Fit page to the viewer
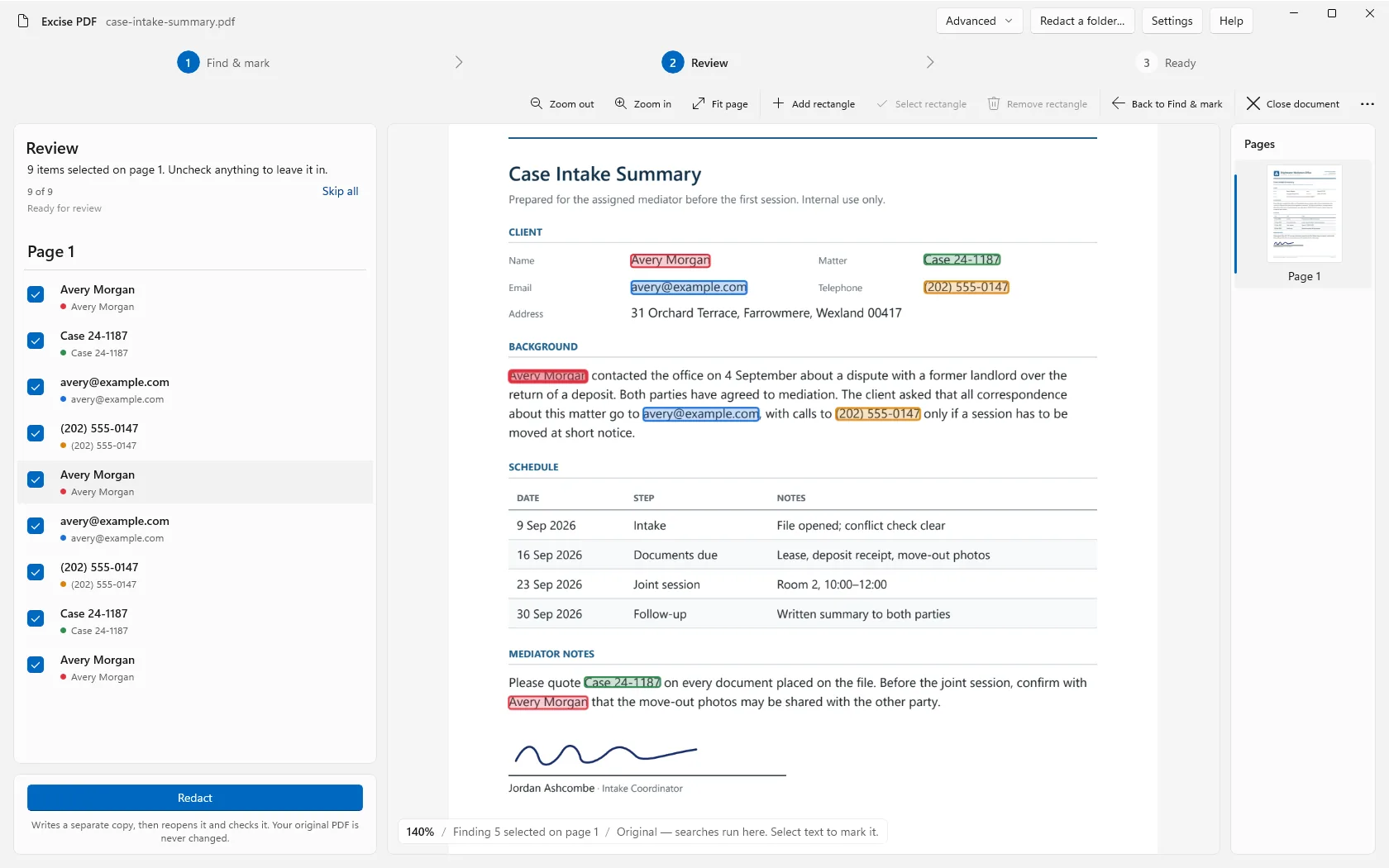The width and height of the screenshot is (1389, 868). click(x=720, y=103)
